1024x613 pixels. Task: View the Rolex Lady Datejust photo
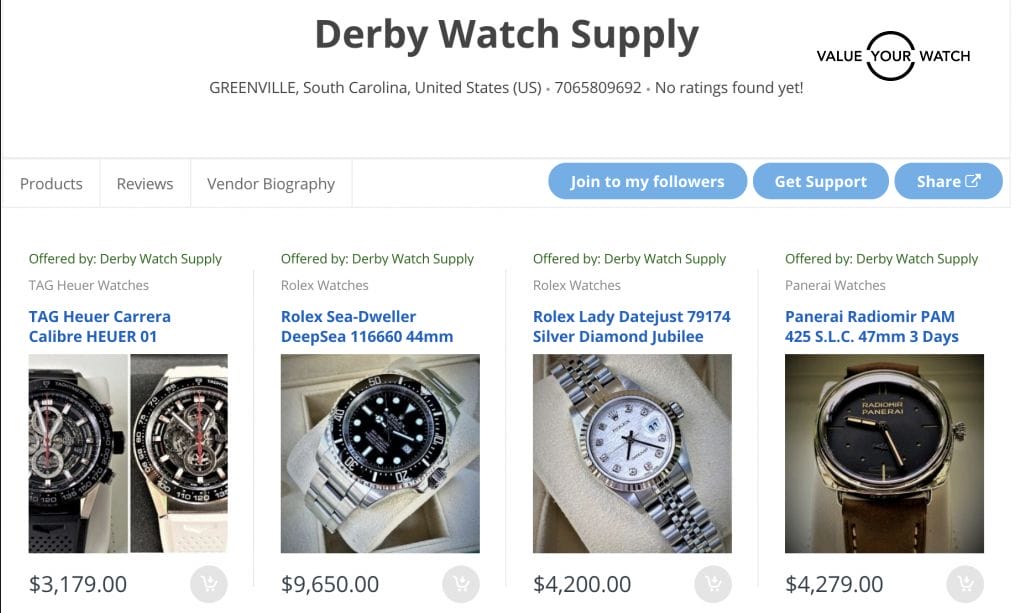632,453
